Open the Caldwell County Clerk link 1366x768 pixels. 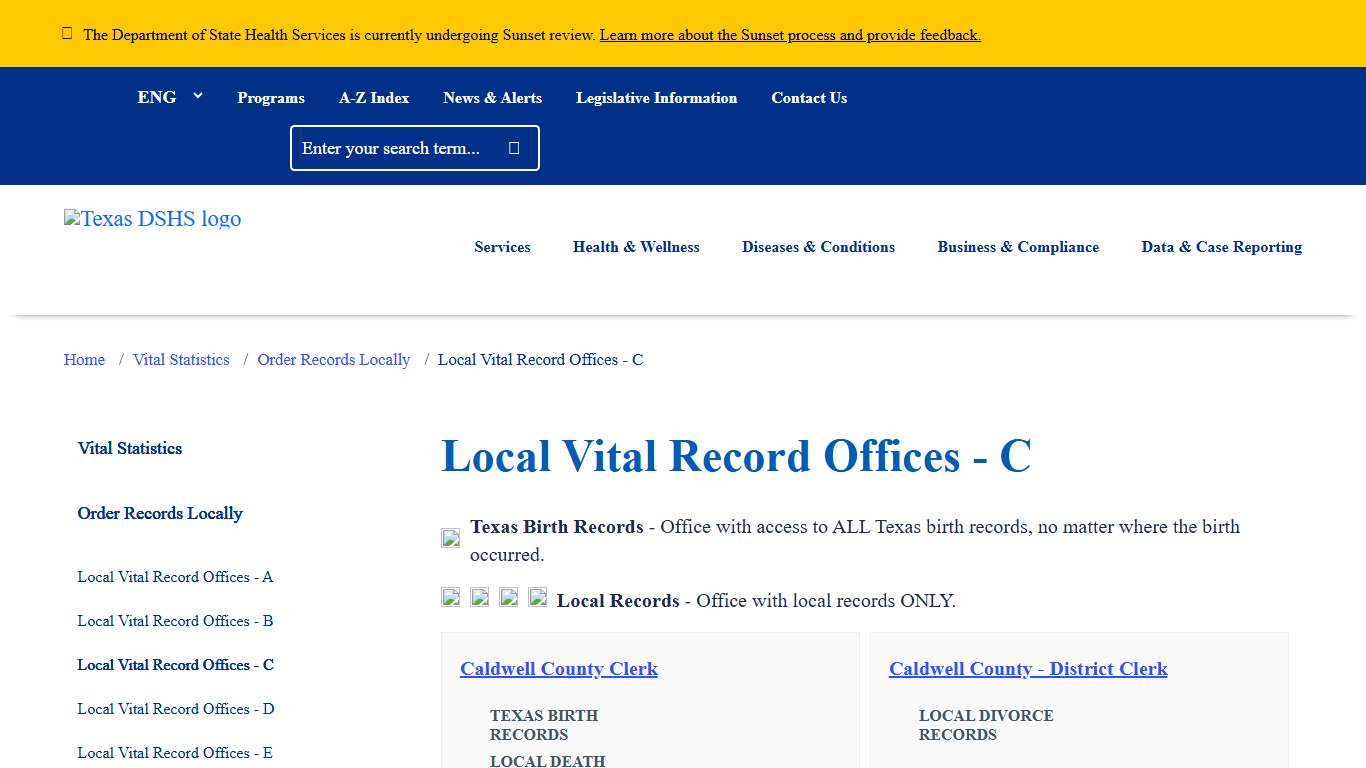click(x=558, y=669)
